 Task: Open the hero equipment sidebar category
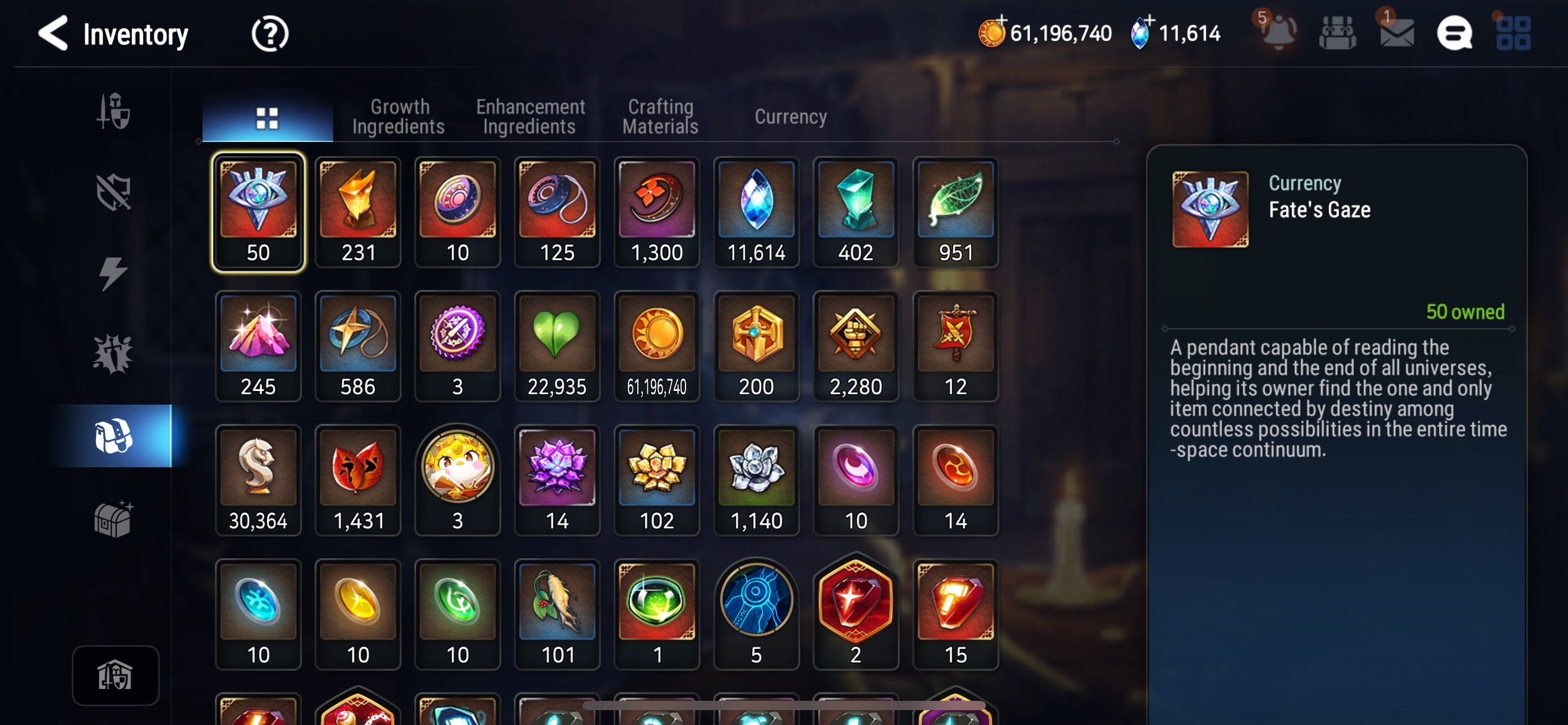(114, 111)
